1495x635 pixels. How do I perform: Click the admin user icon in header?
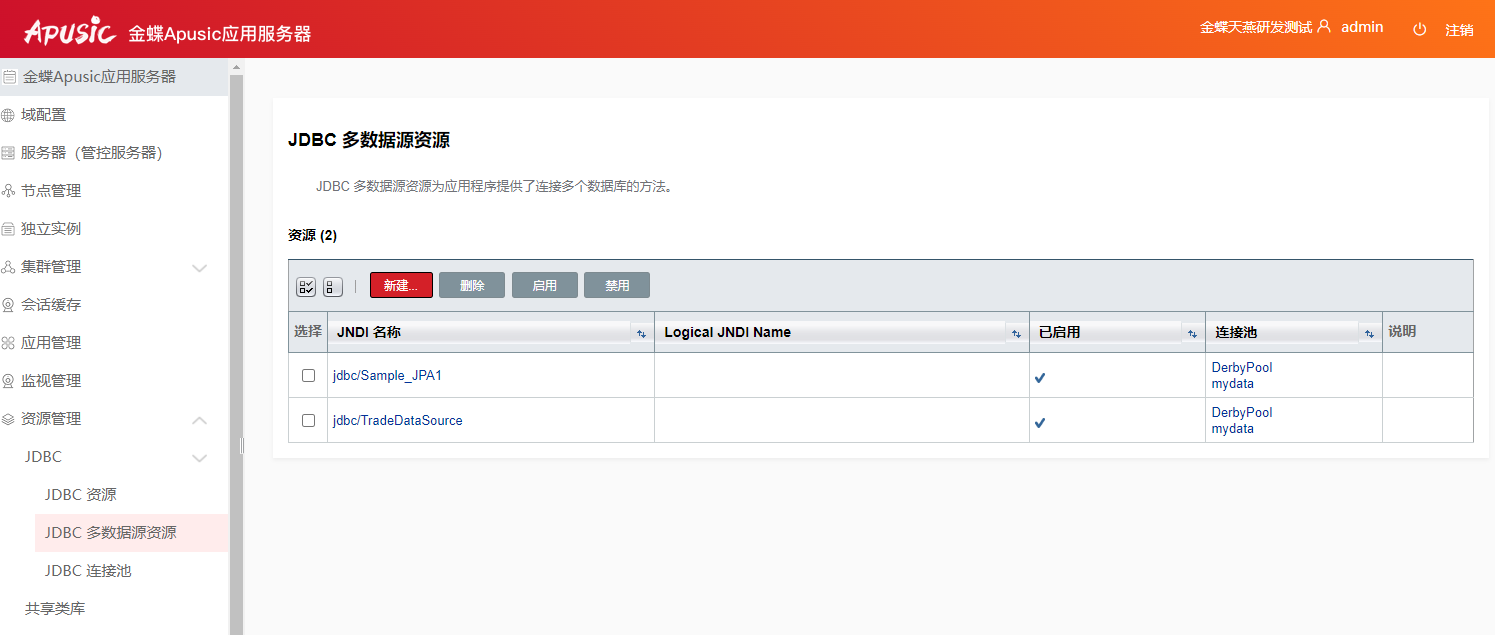click(1324, 27)
